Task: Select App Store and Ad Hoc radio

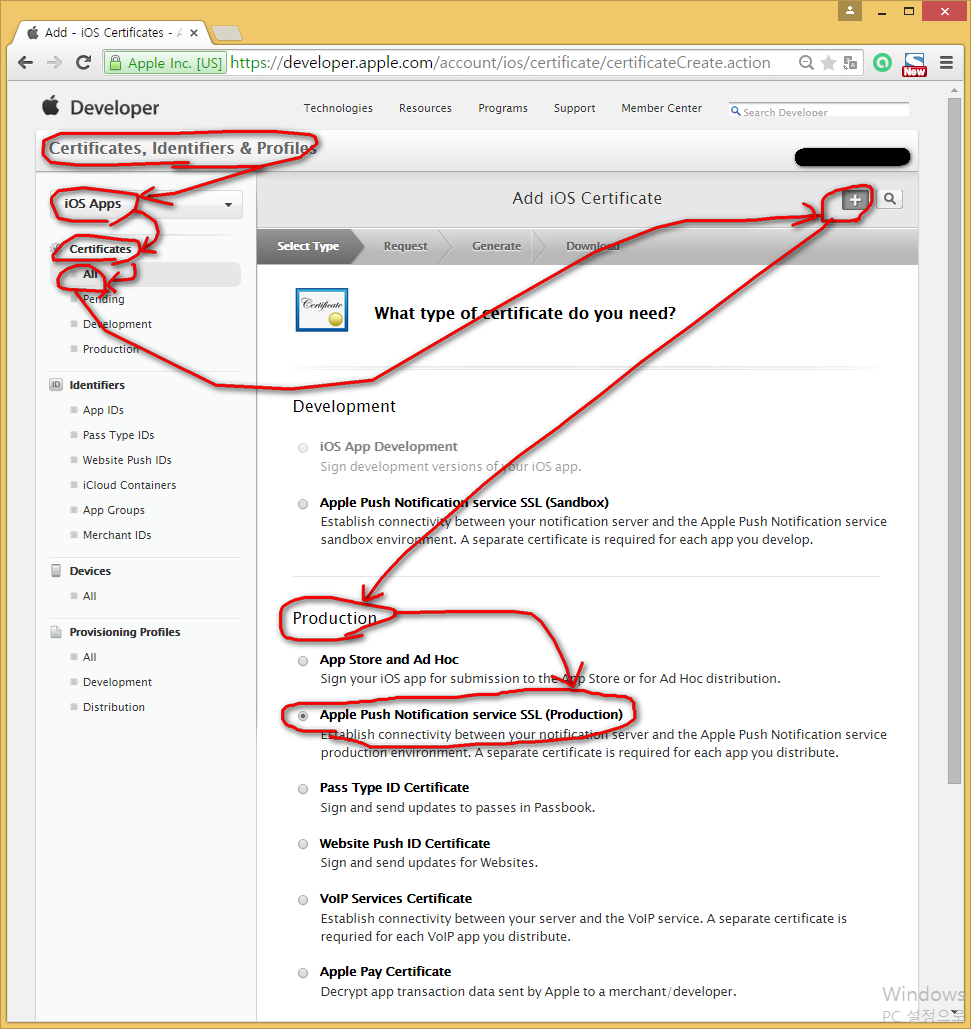Action: tap(302, 661)
